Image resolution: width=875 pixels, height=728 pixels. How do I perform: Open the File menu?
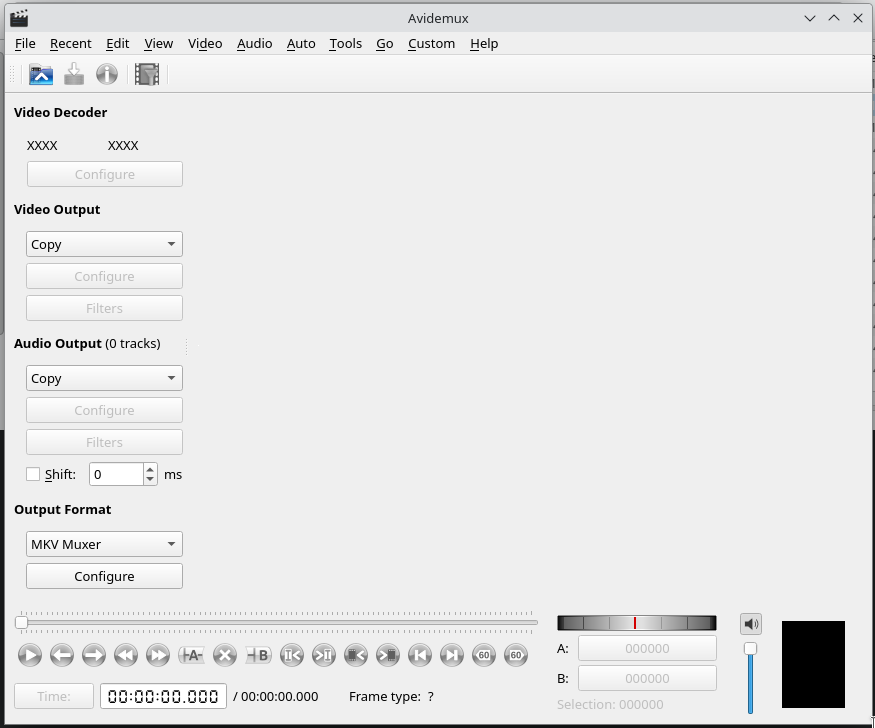[x=25, y=44]
